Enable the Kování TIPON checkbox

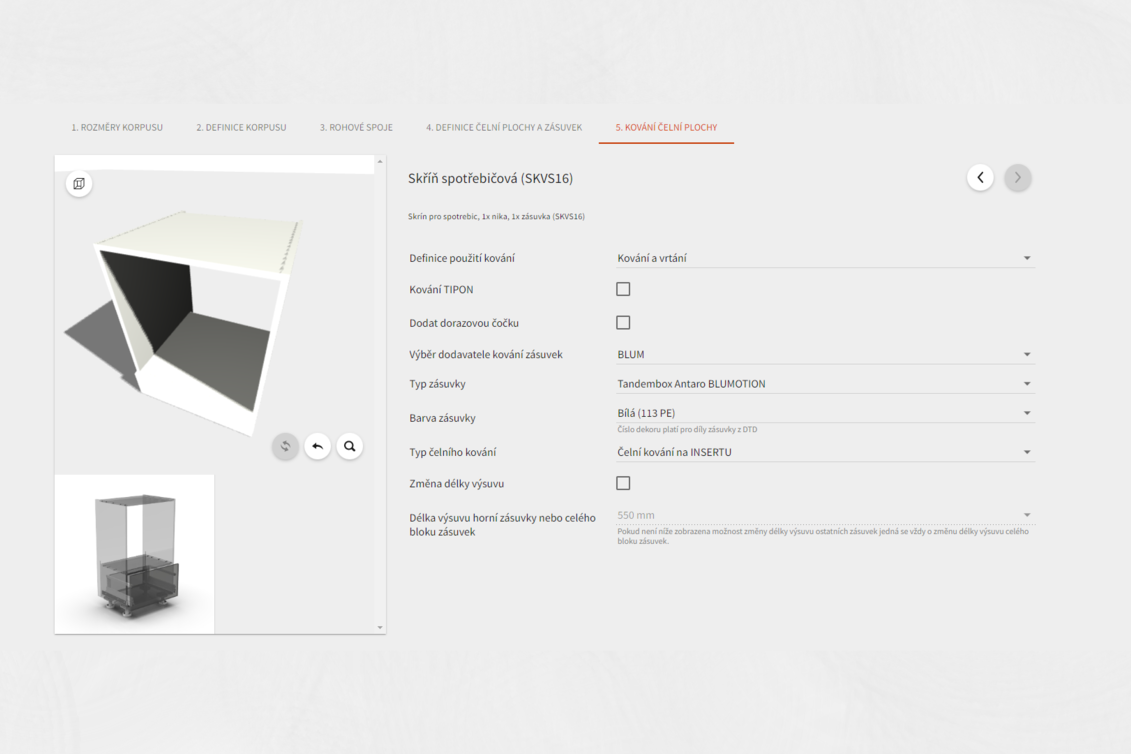pos(623,289)
